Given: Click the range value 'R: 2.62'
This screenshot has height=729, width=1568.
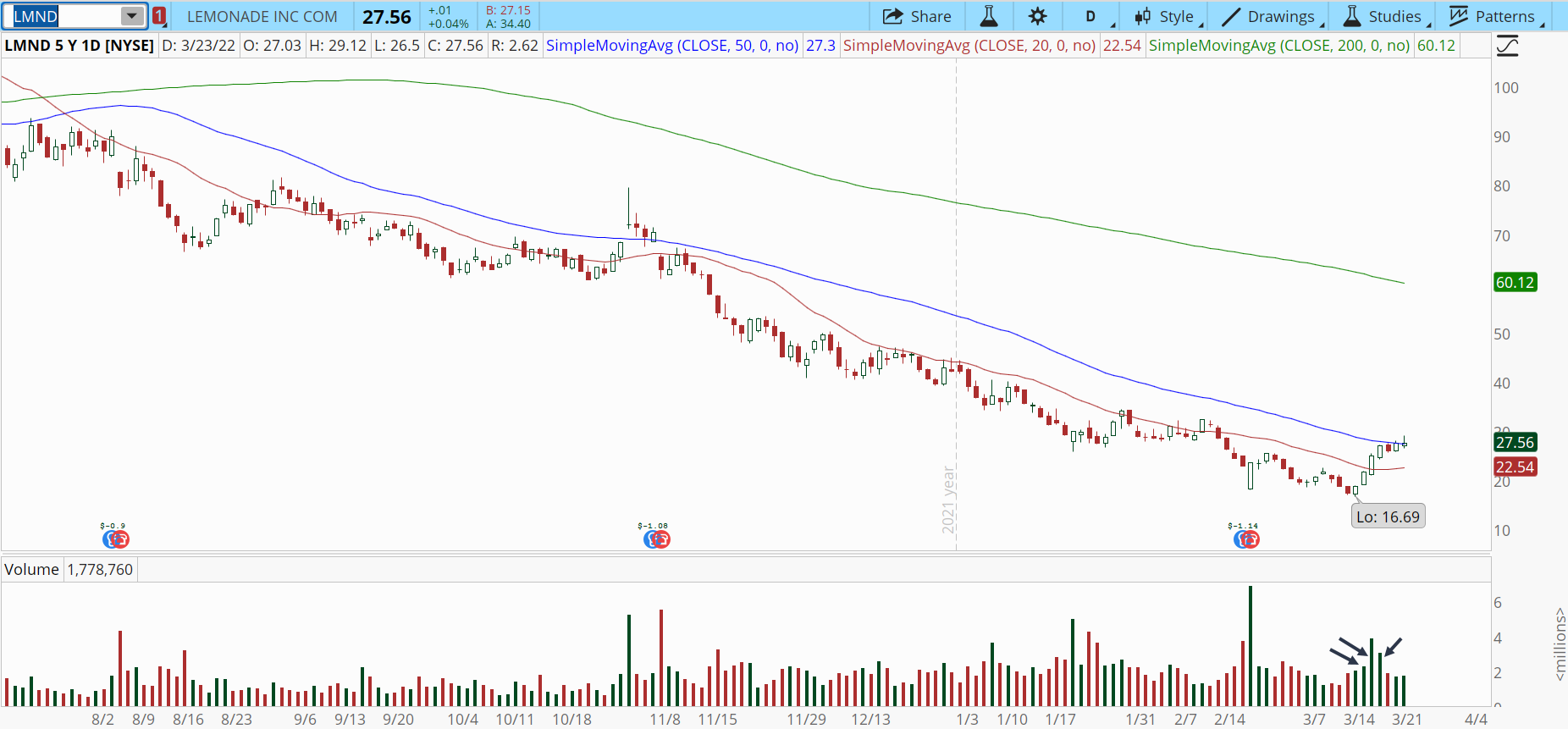Looking at the screenshot, I should coord(515,46).
